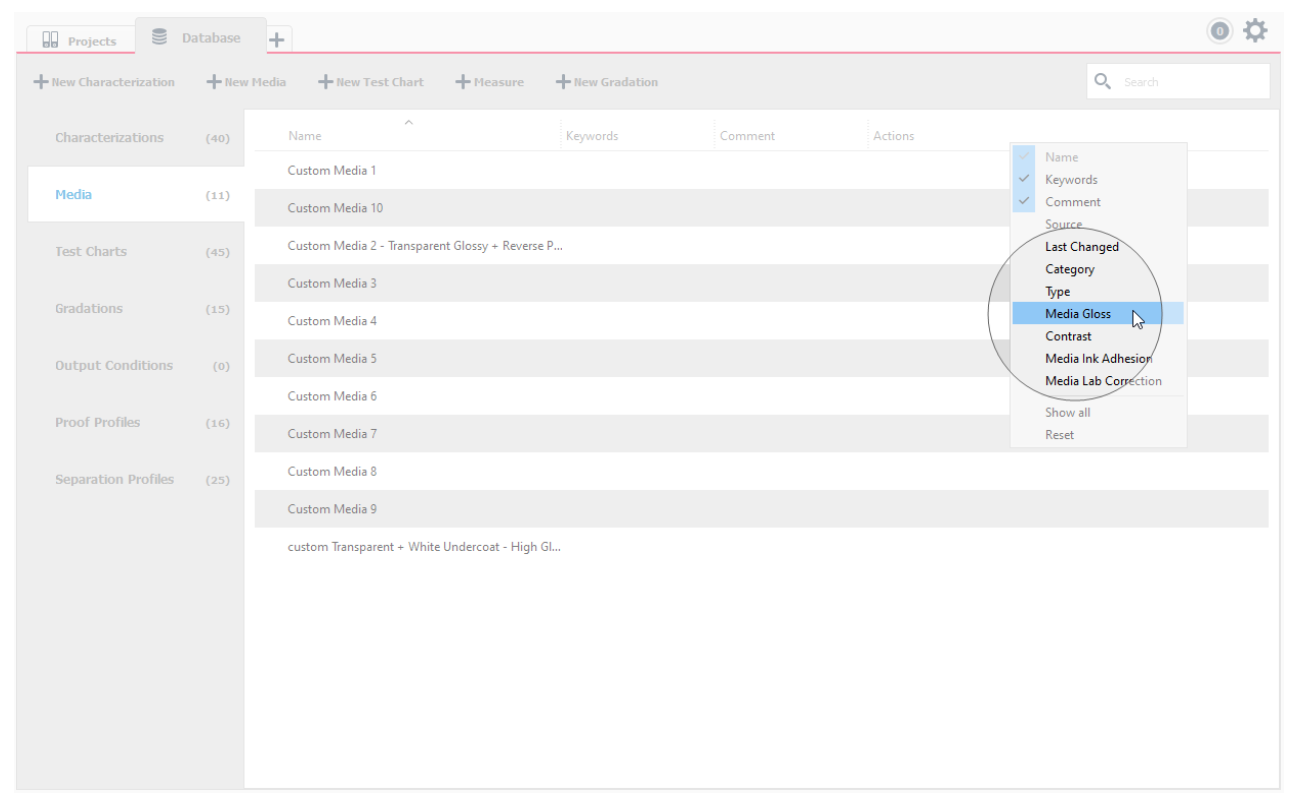The image size is (1293, 810).
Task: Open the settings gear icon
Action: (x=1255, y=31)
